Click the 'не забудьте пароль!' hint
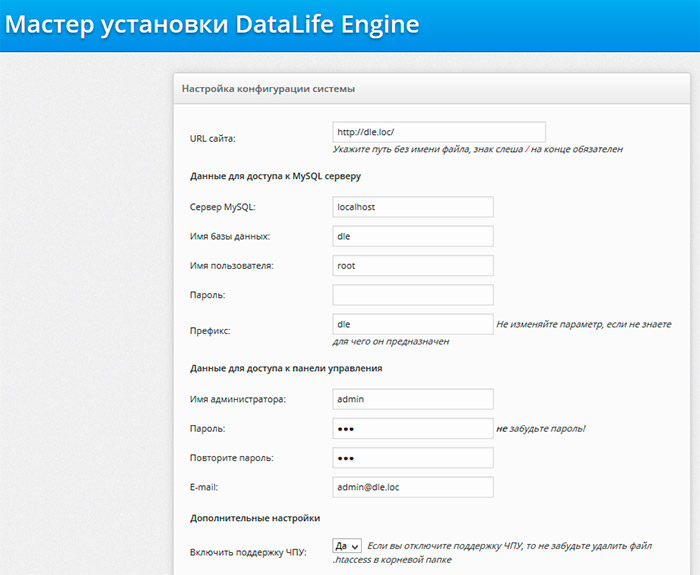The height and width of the screenshot is (575, 700). click(541, 429)
